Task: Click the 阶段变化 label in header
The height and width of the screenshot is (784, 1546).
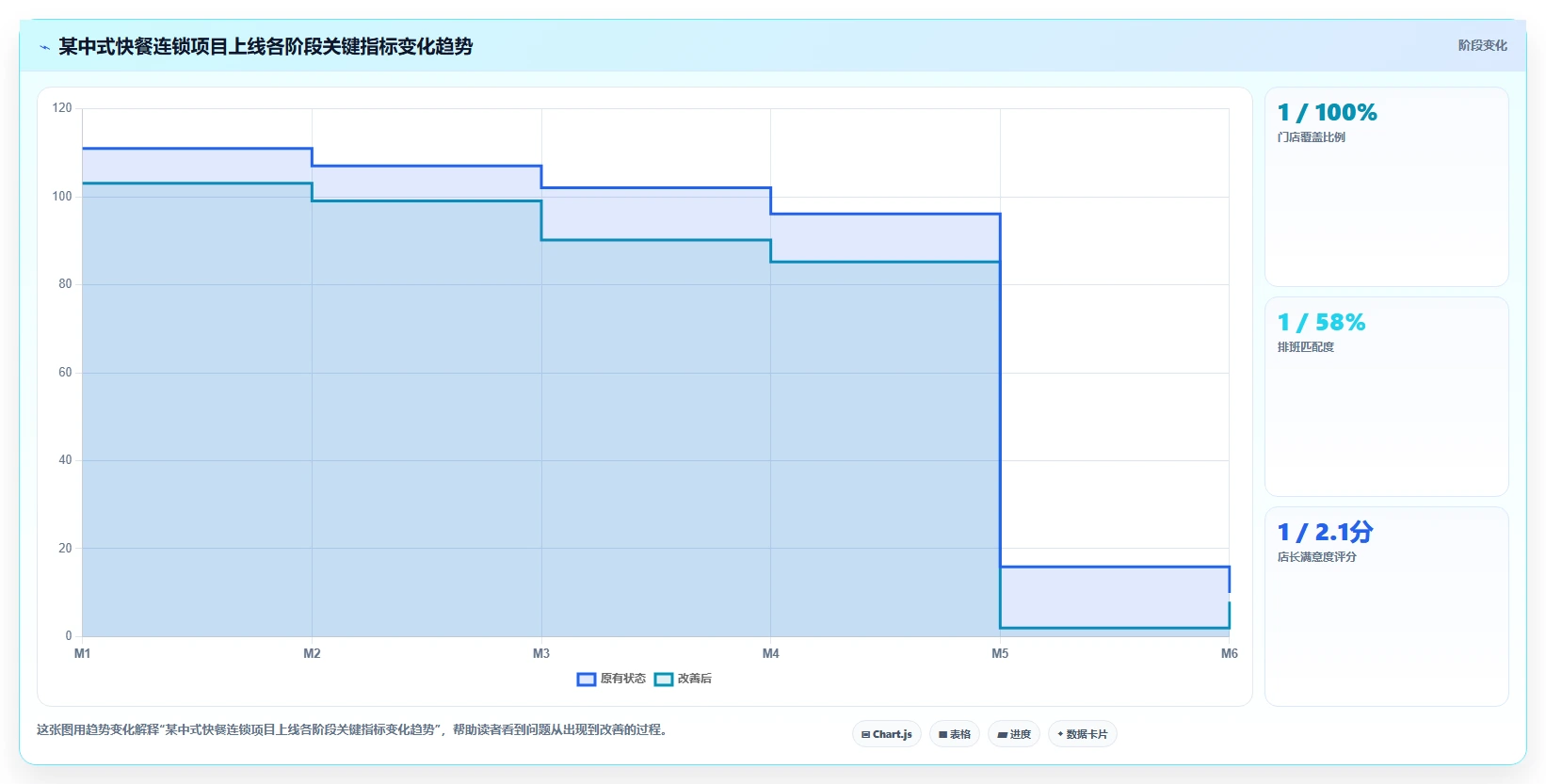Action: tap(1483, 45)
